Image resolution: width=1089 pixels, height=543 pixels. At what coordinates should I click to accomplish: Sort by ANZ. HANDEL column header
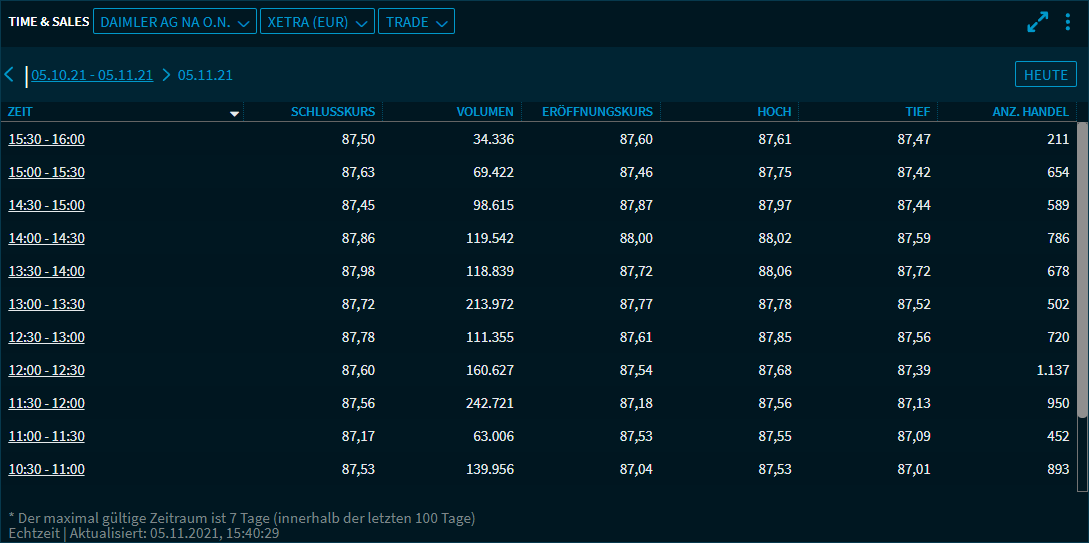point(1030,112)
